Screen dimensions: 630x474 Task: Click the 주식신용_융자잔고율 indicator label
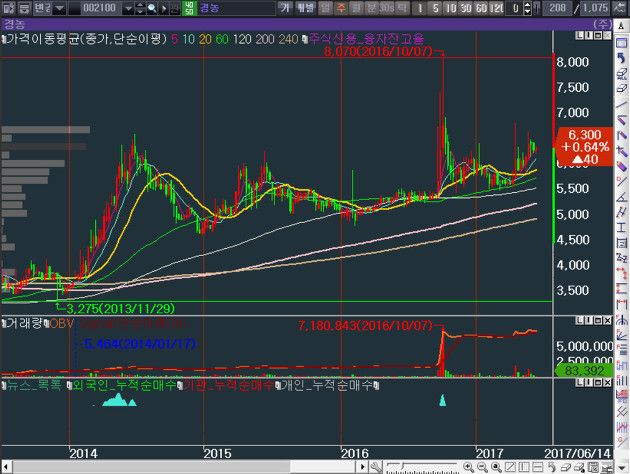[x=366, y=39]
